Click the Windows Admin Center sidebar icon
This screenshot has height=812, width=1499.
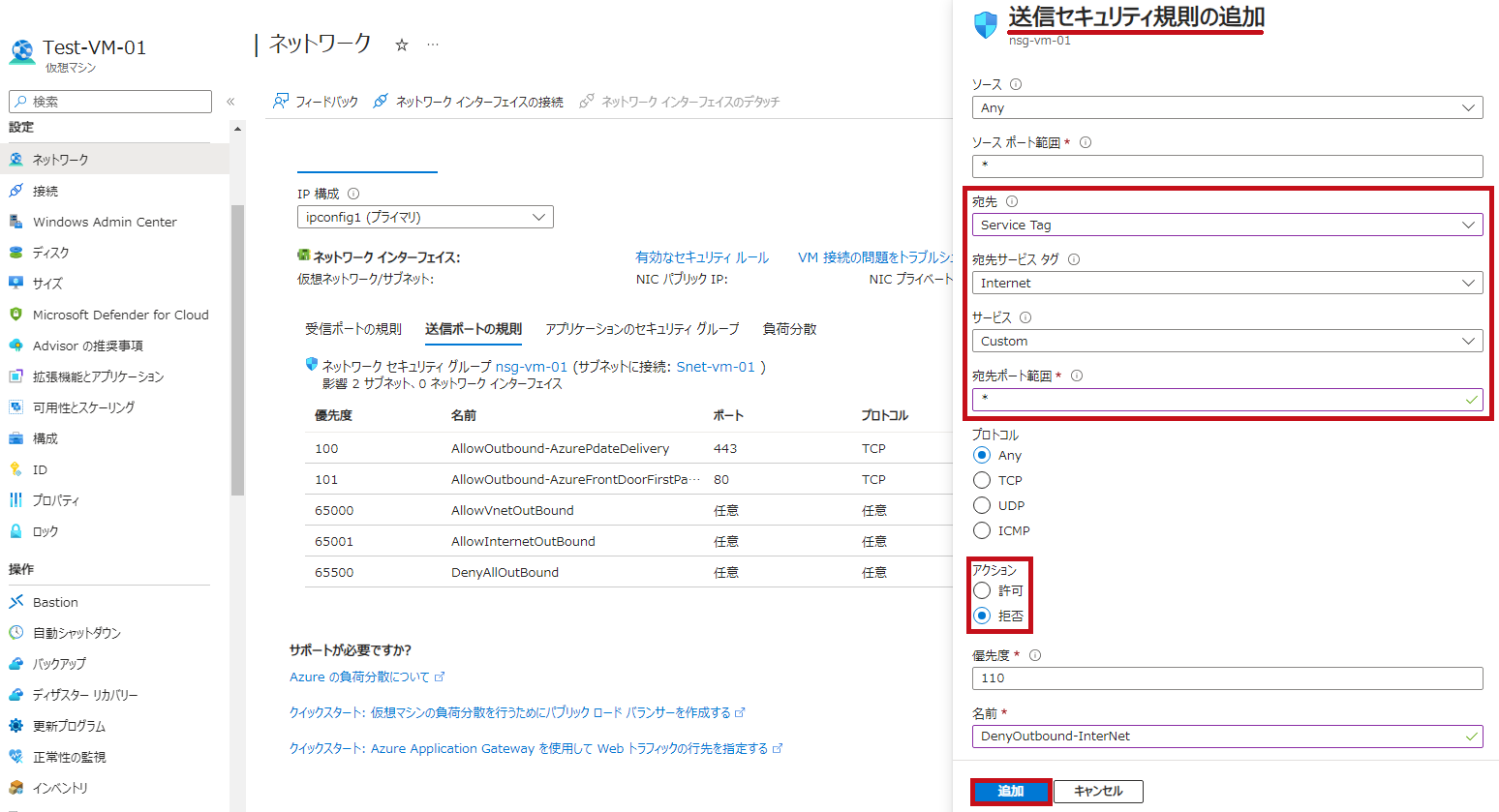[x=15, y=222]
